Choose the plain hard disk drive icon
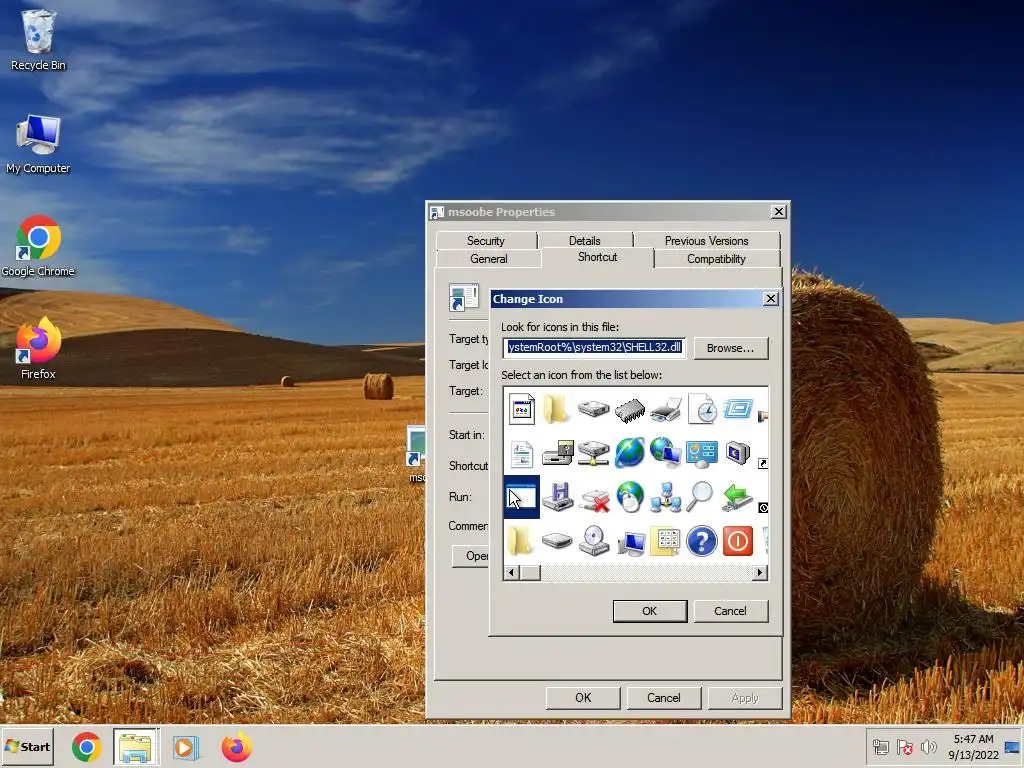The height and width of the screenshot is (768, 1024). click(593, 409)
